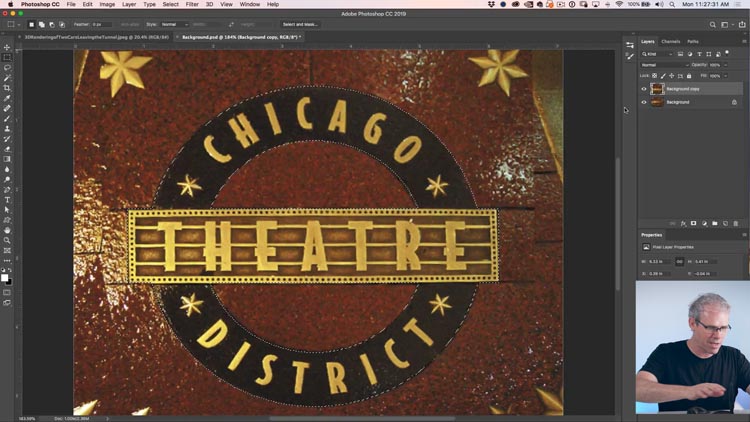
Task: Open the Filter menu
Action: [192, 4]
